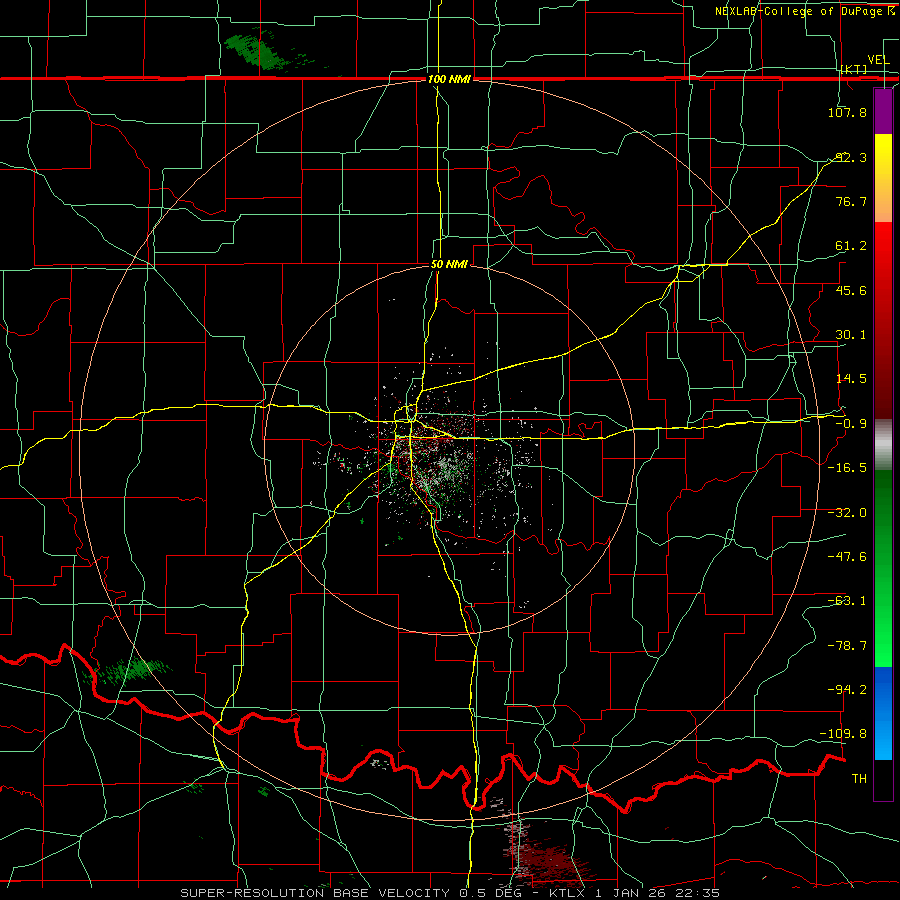Click the -63.1 velocity scale value
The width and height of the screenshot is (900, 900).
[847, 601]
